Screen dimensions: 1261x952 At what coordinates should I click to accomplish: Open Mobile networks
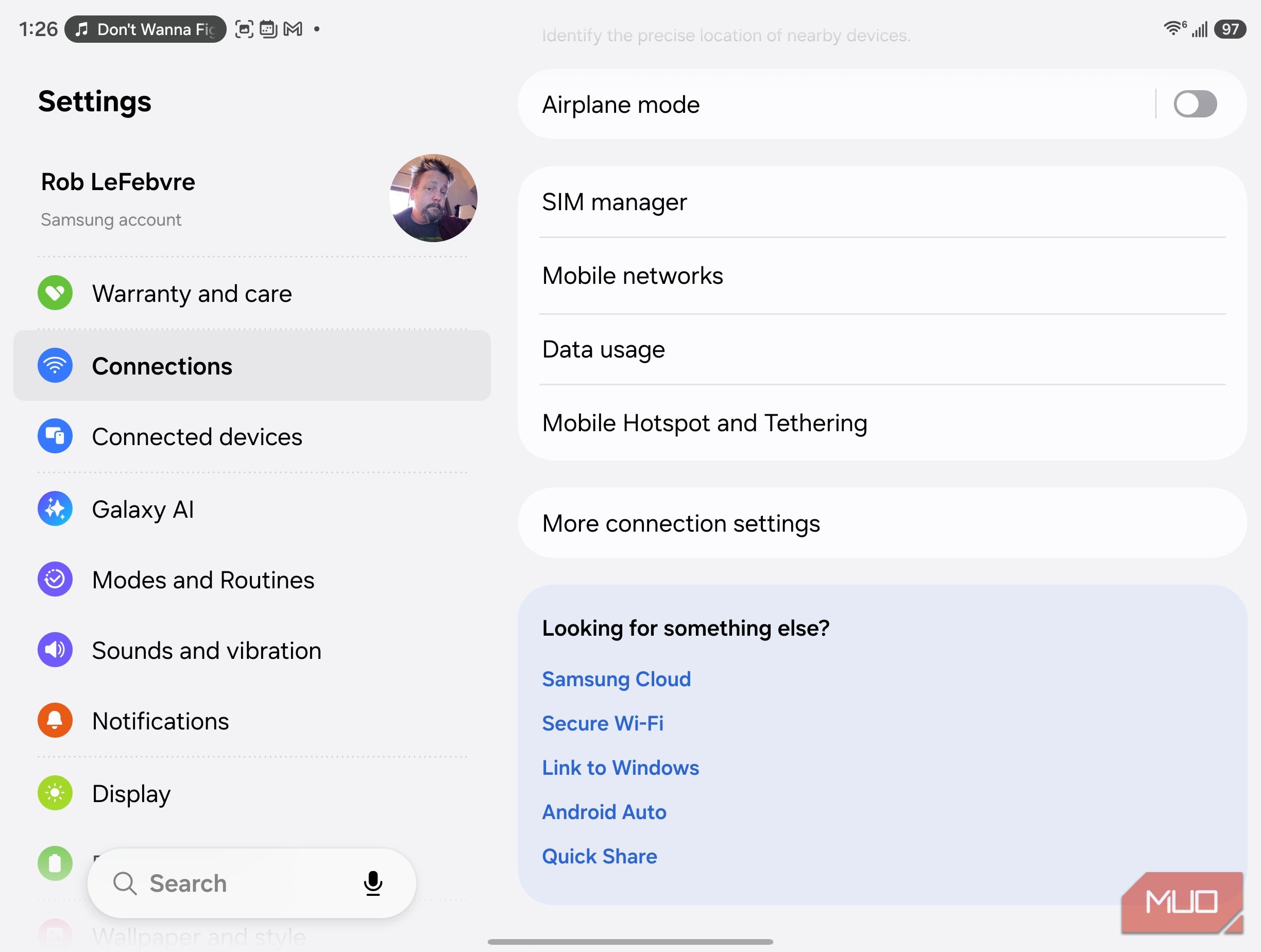click(882, 275)
